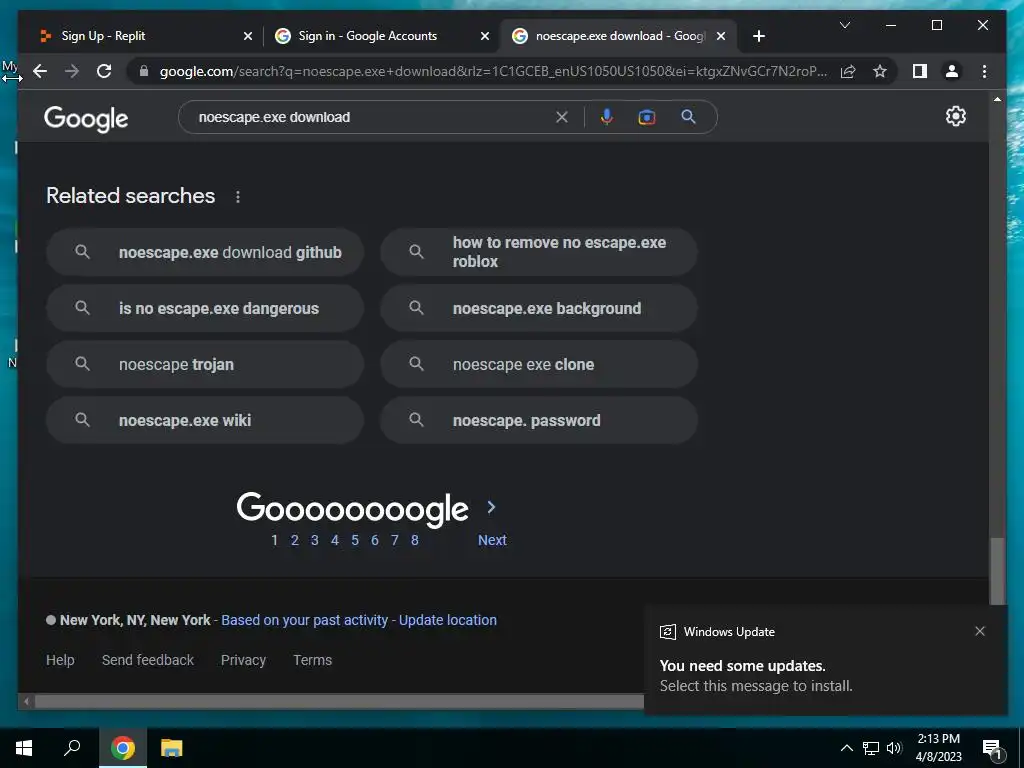The height and width of the screenshot is (768, 1024).
Task: Open the Chrome profile menu
Action: 952,71
